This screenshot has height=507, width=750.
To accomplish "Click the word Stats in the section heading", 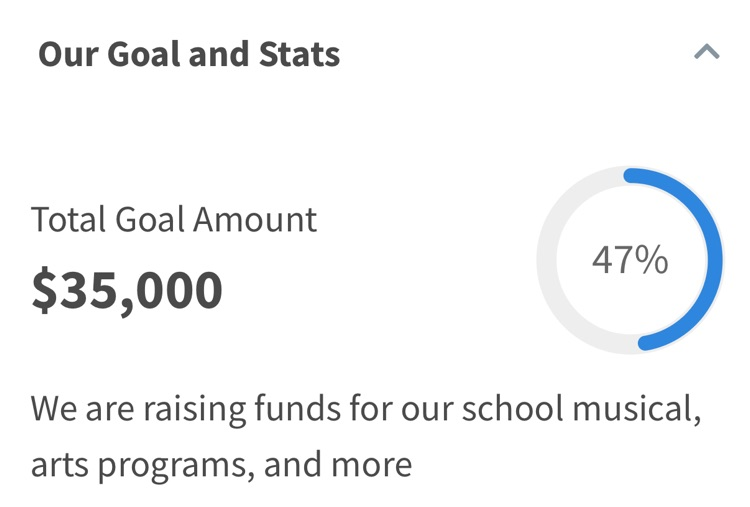I will click(297, 54).
